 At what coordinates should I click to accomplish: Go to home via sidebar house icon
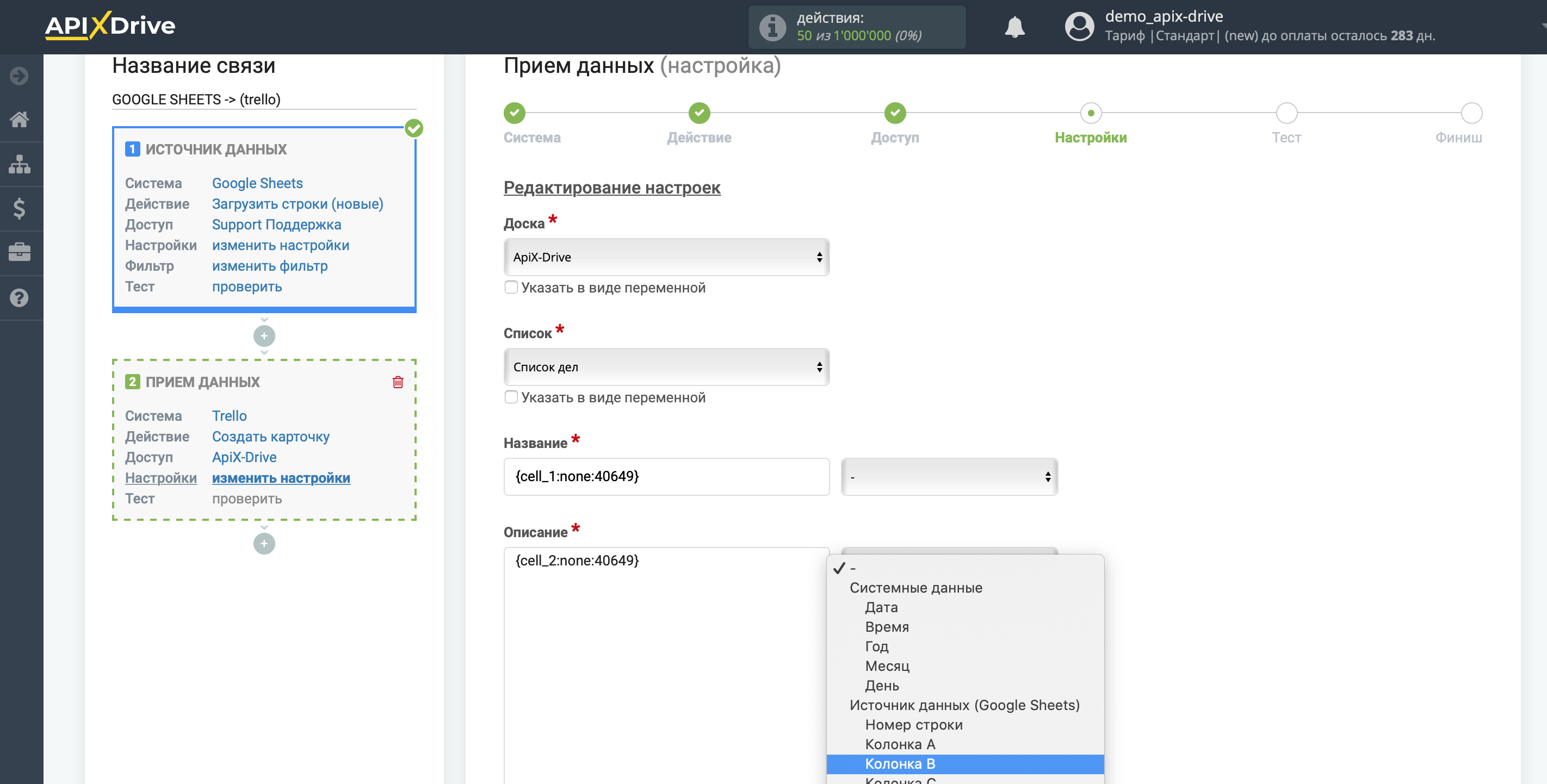click(x=19, y=120)
